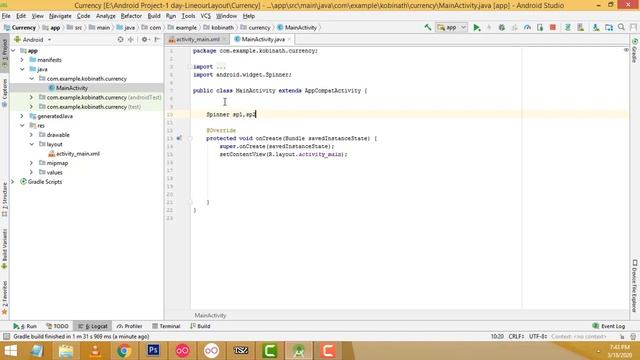This screenshot has height=360, width=640.
Task: Click the MainActivity editor breadcrumb at bottom
Action: [x=210, y=316]
